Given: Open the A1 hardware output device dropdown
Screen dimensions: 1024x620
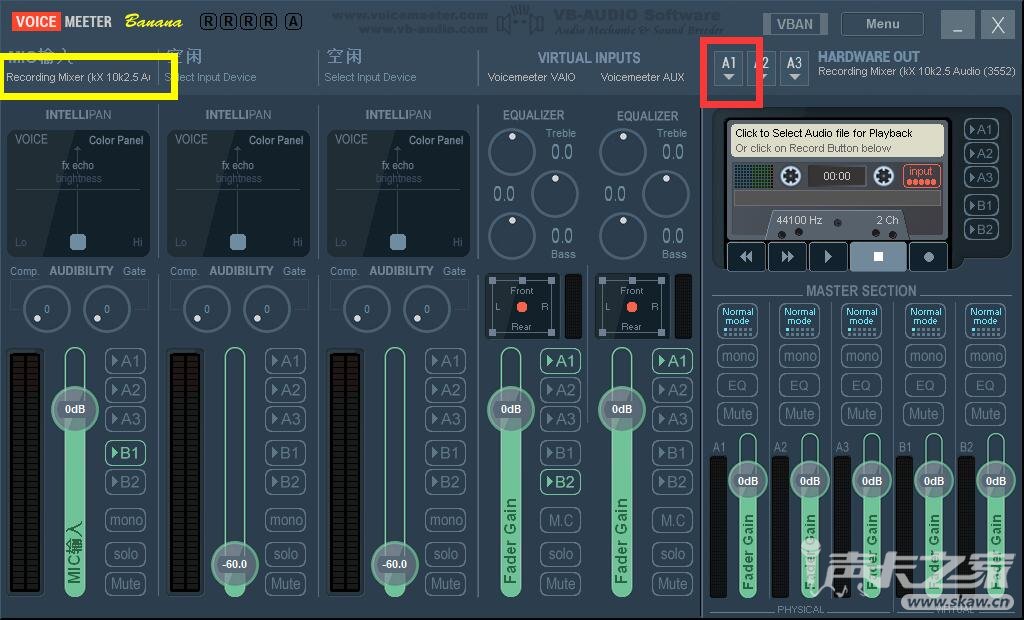Looking at the screenshot, I should (x=729, y=68).
